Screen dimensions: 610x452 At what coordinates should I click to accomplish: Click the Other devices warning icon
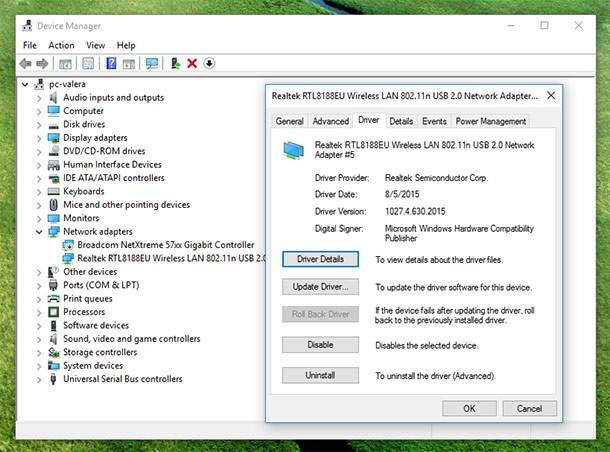(x=53, y=272)
